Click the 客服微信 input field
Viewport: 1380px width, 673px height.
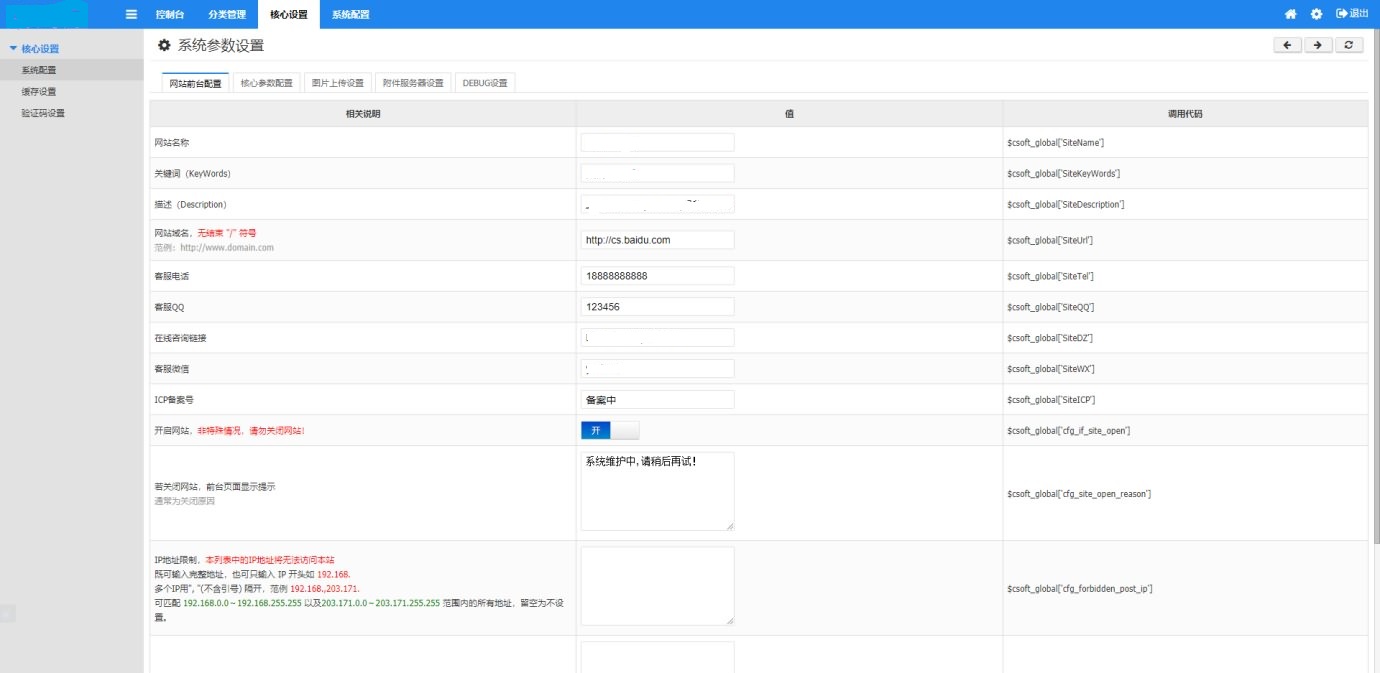pos(657,369)
